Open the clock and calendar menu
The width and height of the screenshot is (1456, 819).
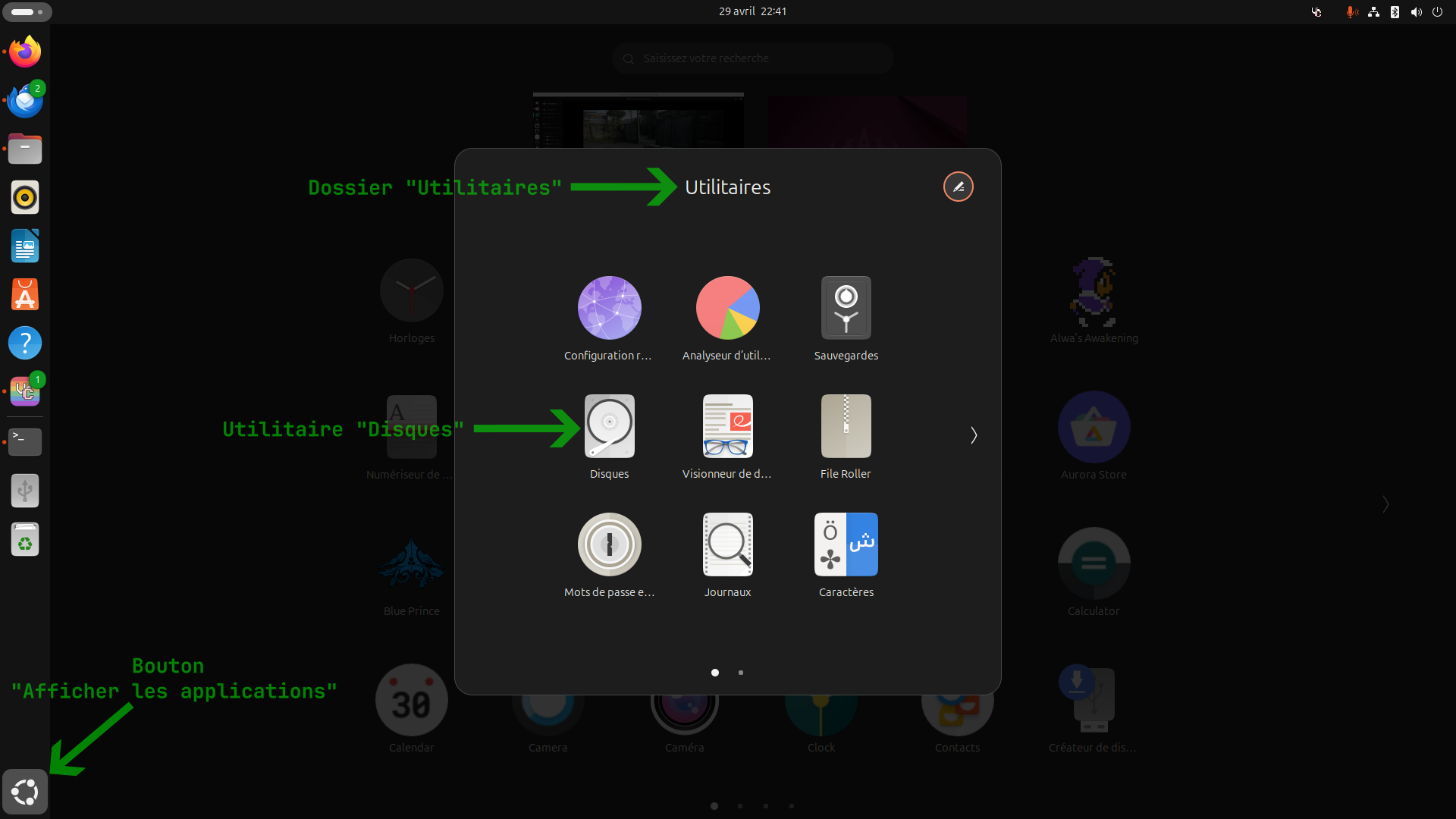tap(752, 11)
